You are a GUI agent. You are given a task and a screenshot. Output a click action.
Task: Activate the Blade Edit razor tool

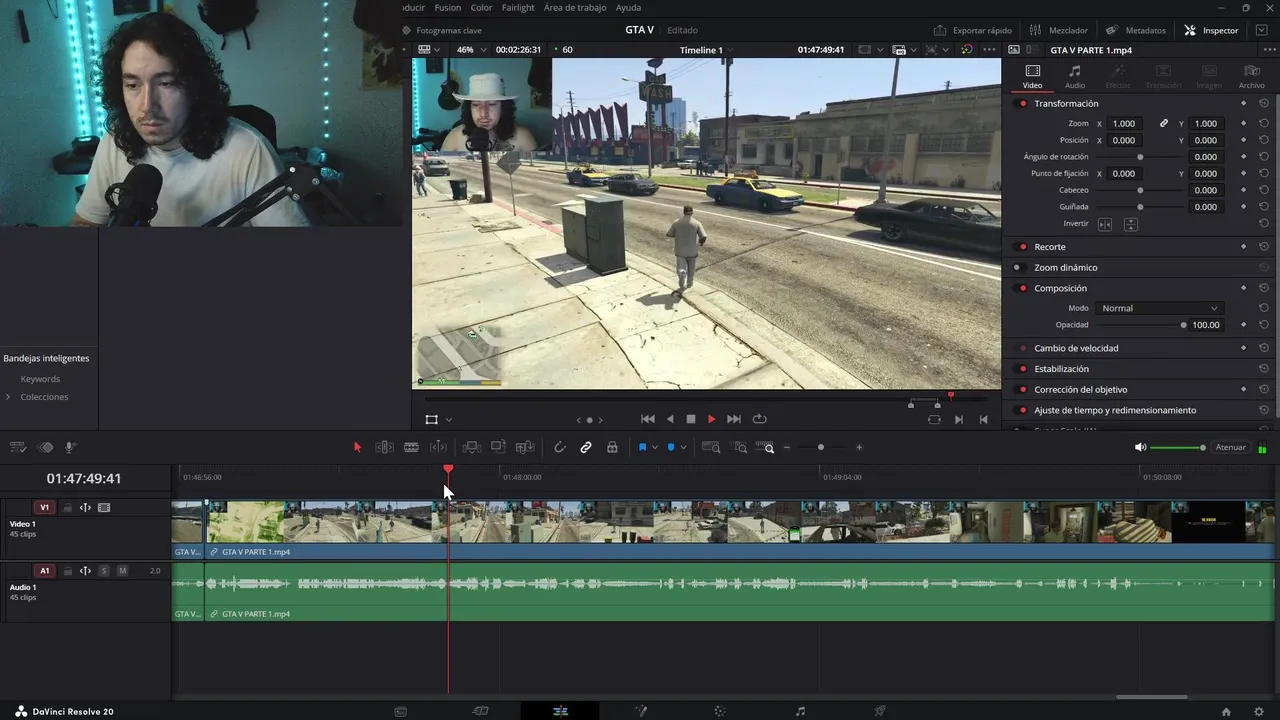click(x=411, y=447)
